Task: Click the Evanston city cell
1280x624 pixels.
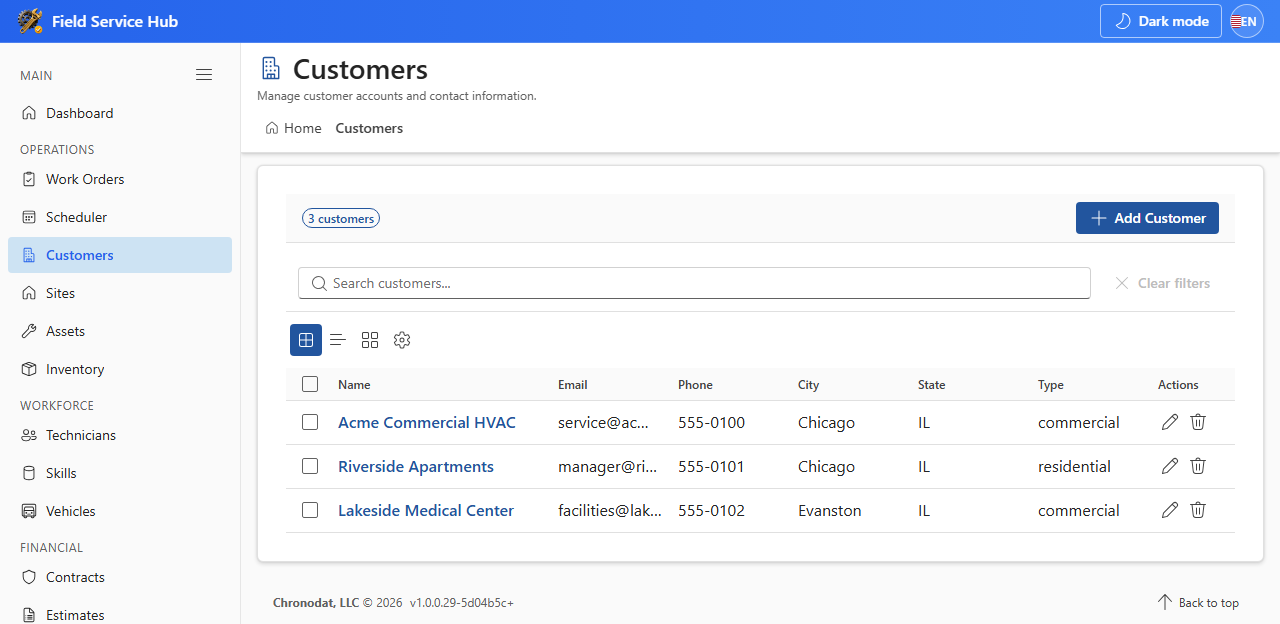Action: [x=829, y=510]
